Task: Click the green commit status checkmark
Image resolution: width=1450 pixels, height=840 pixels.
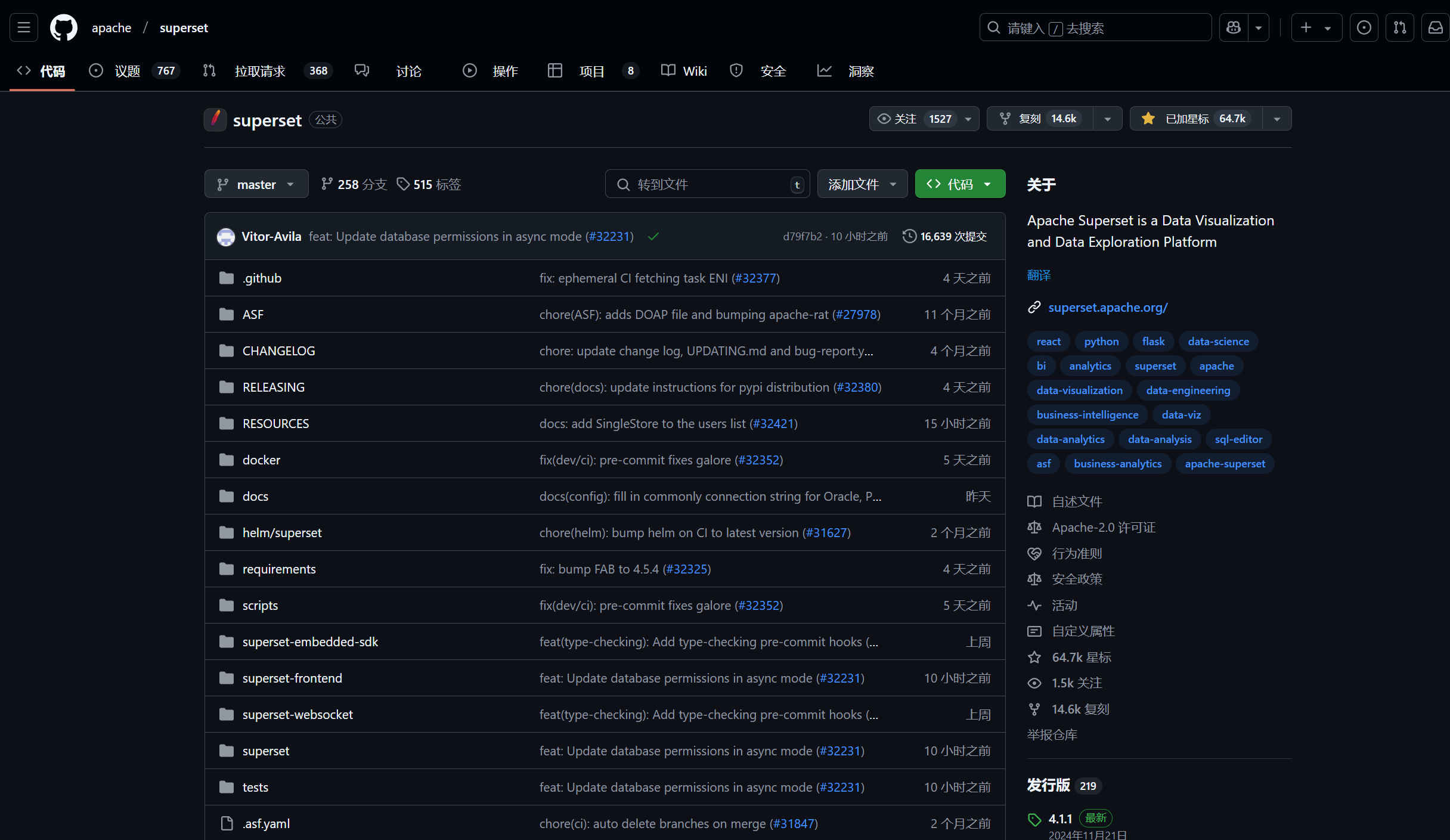Action: point(653,237)
